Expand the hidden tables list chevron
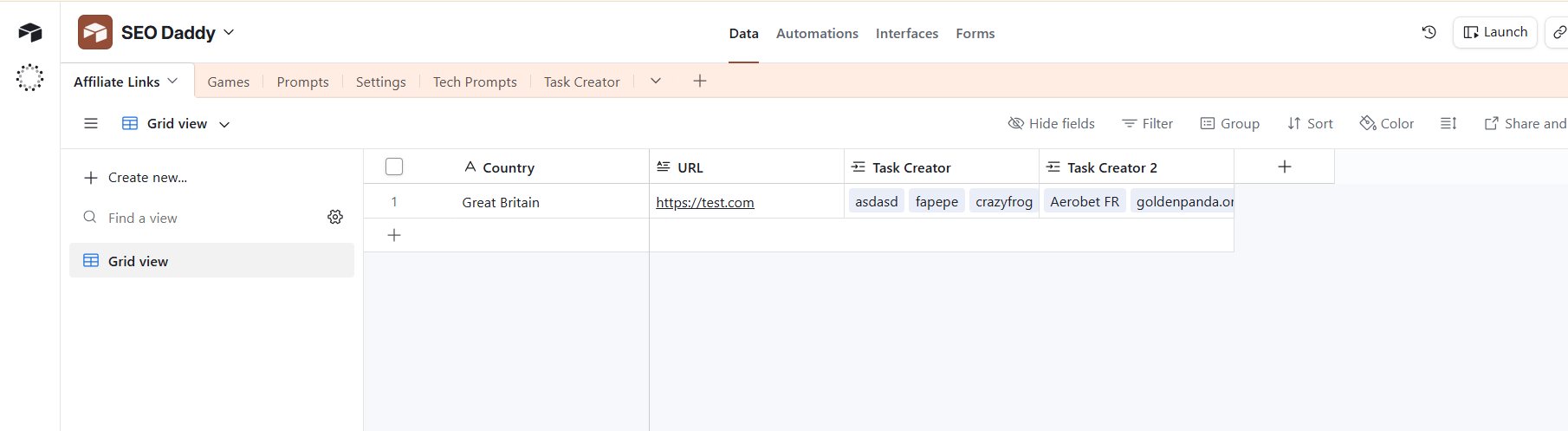The image size is (1568, 431). pyautogui.click(x=656, y=81)
